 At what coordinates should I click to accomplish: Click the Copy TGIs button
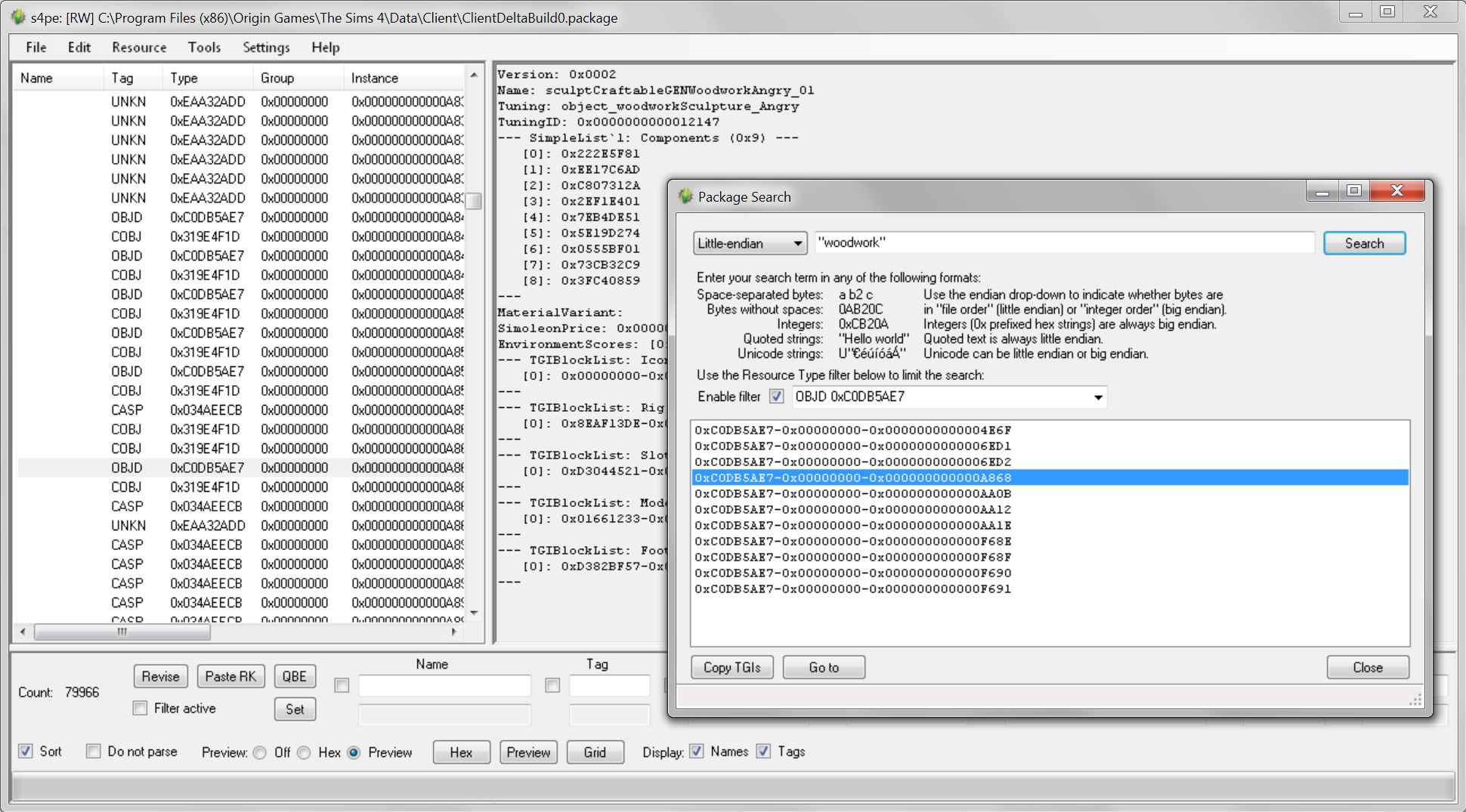pos(731,667)
